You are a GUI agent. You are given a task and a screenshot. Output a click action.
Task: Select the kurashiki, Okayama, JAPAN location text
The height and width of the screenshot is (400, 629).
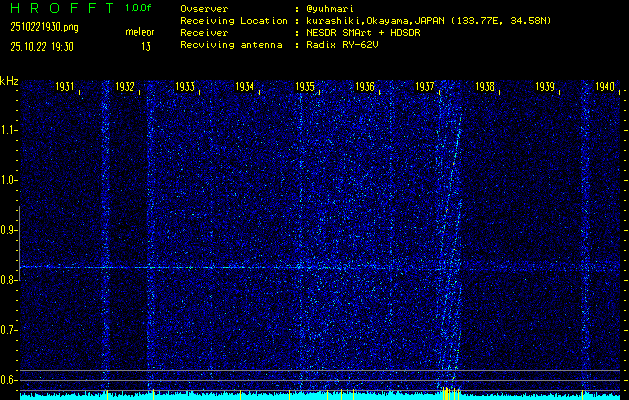428,21
